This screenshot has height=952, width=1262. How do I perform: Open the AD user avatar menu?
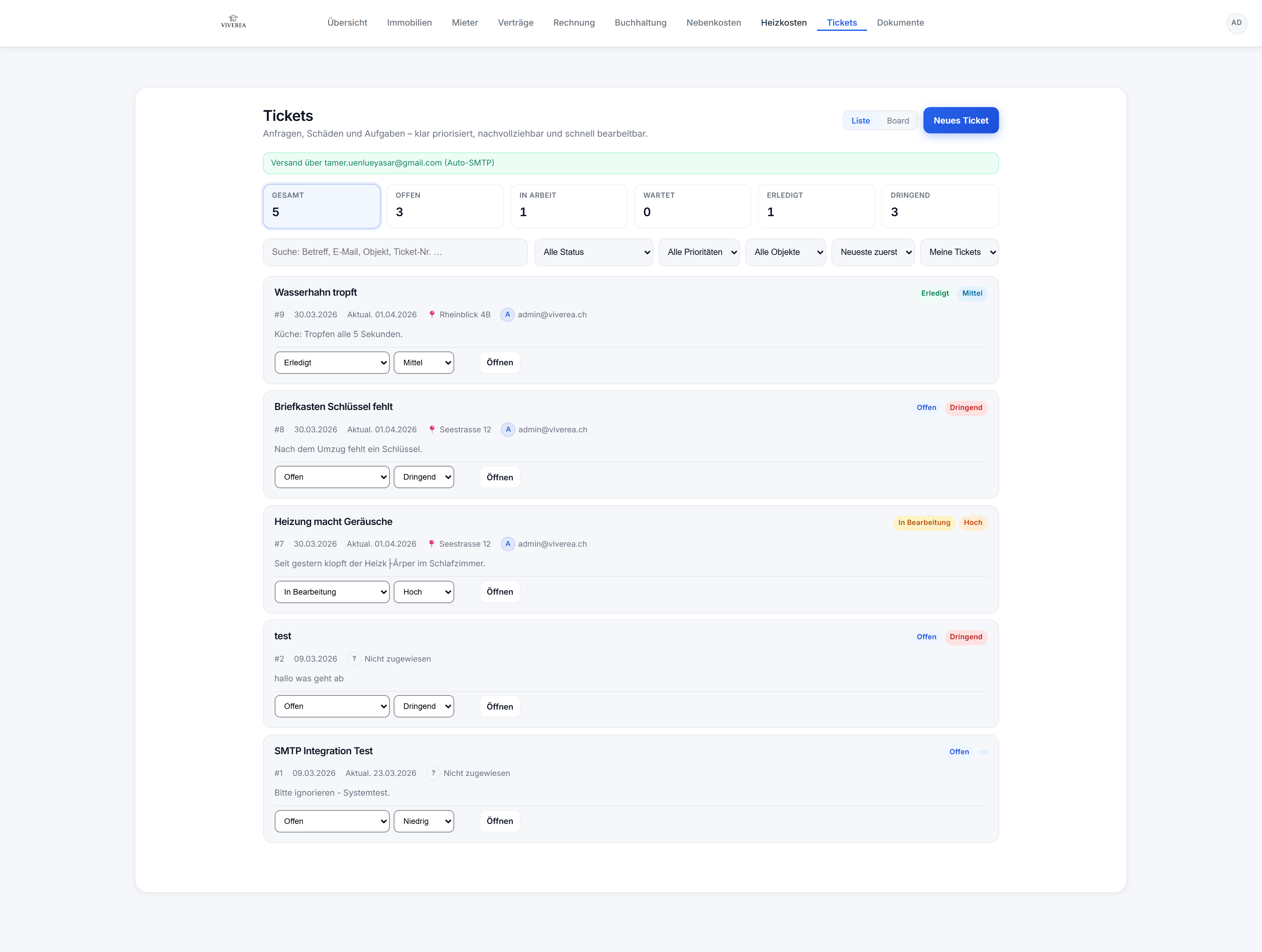tap(1236, 23)
